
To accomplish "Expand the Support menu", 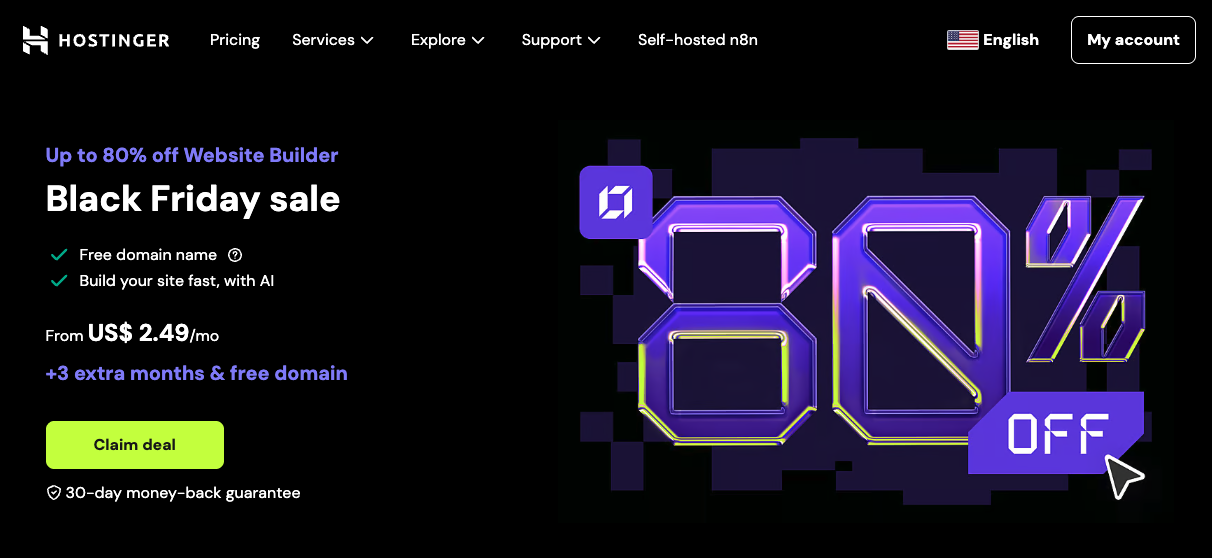I will point(561,40).
